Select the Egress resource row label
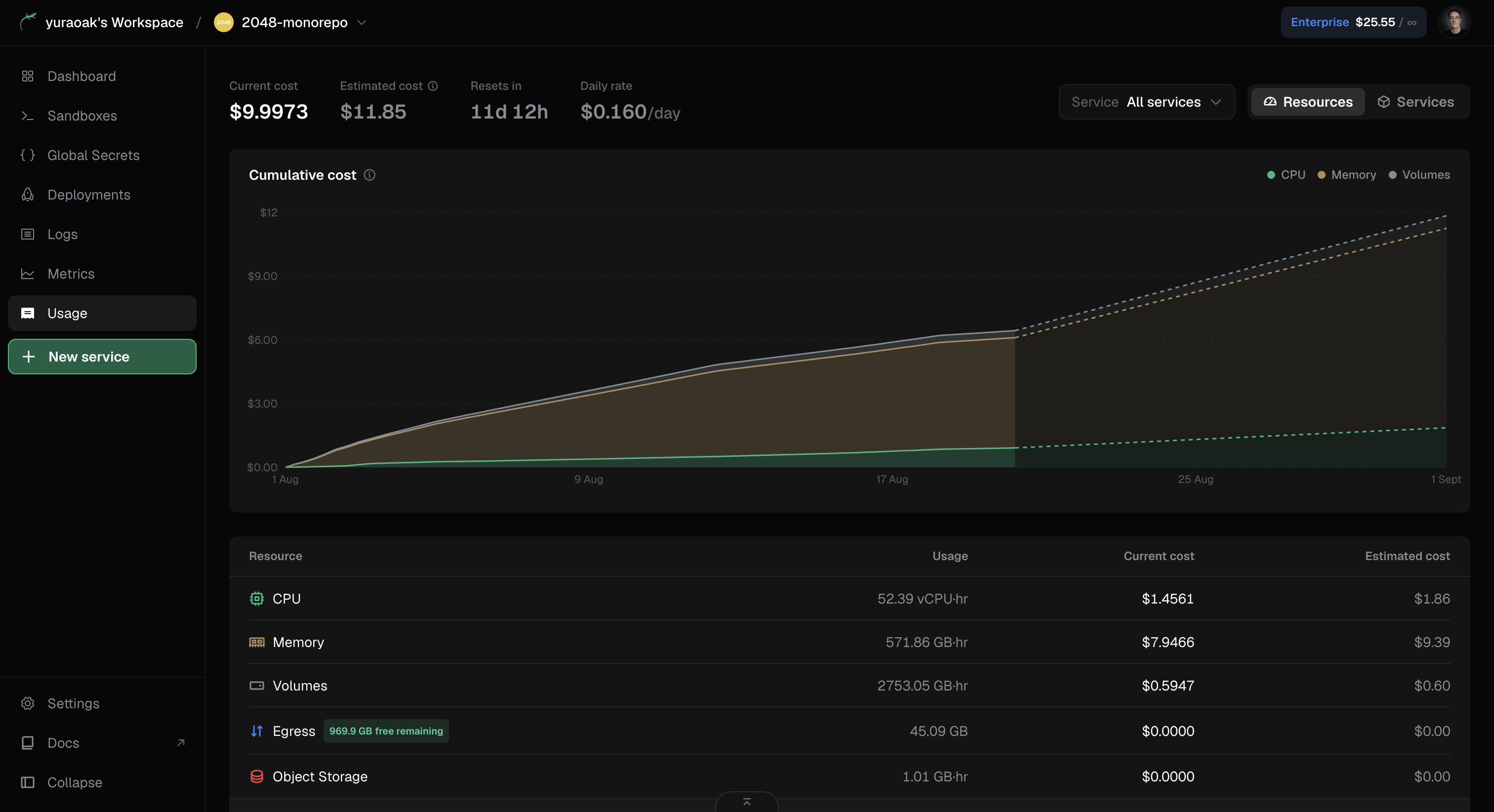The height and width of the screenshot is (812, 1494). click(294, 731)
